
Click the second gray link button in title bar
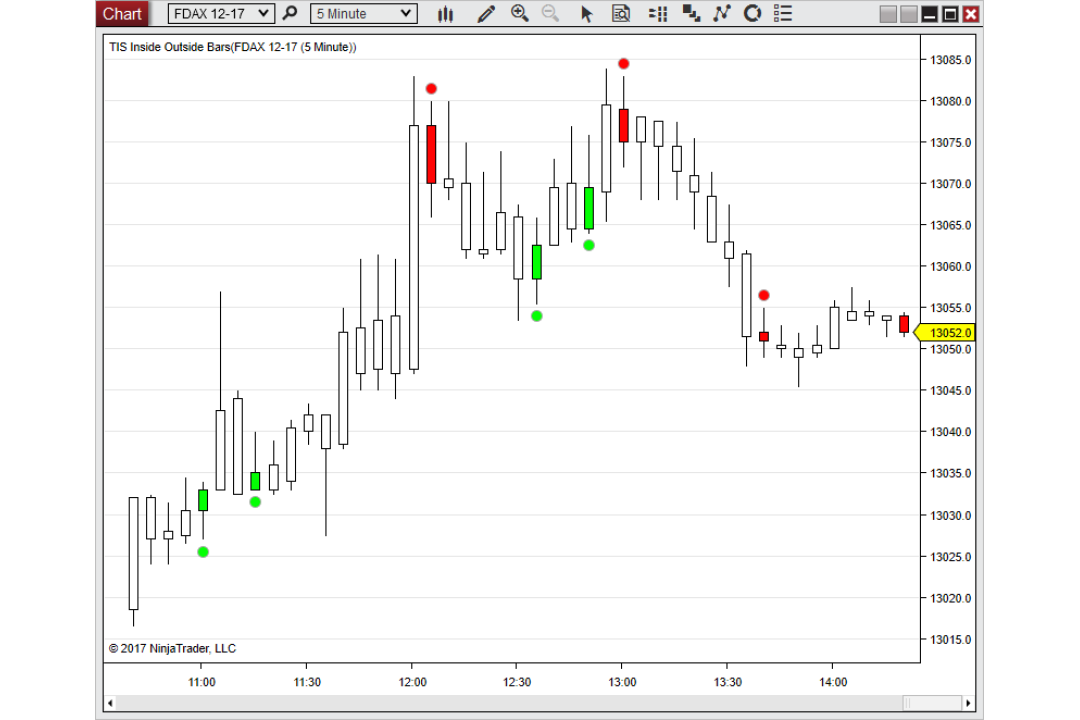[908, 14]
